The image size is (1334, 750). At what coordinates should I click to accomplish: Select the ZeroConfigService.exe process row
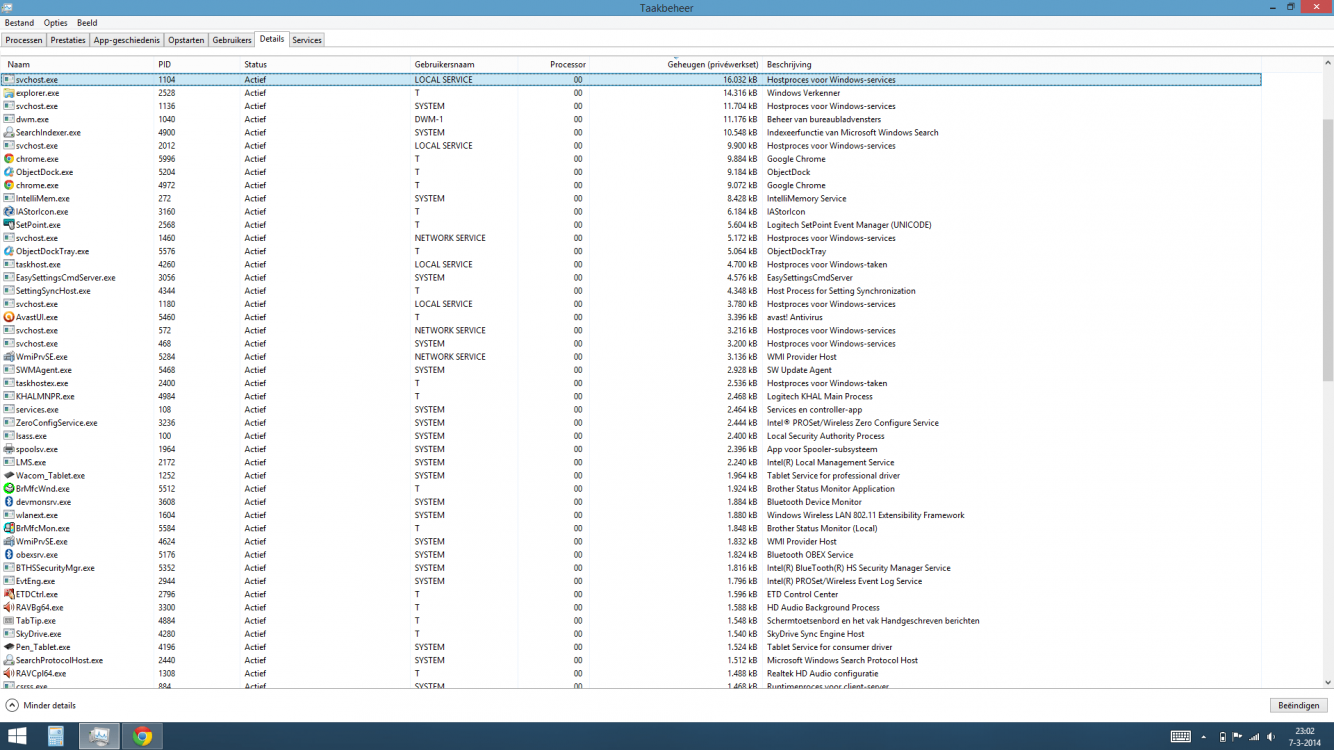(x=631, y=423)
